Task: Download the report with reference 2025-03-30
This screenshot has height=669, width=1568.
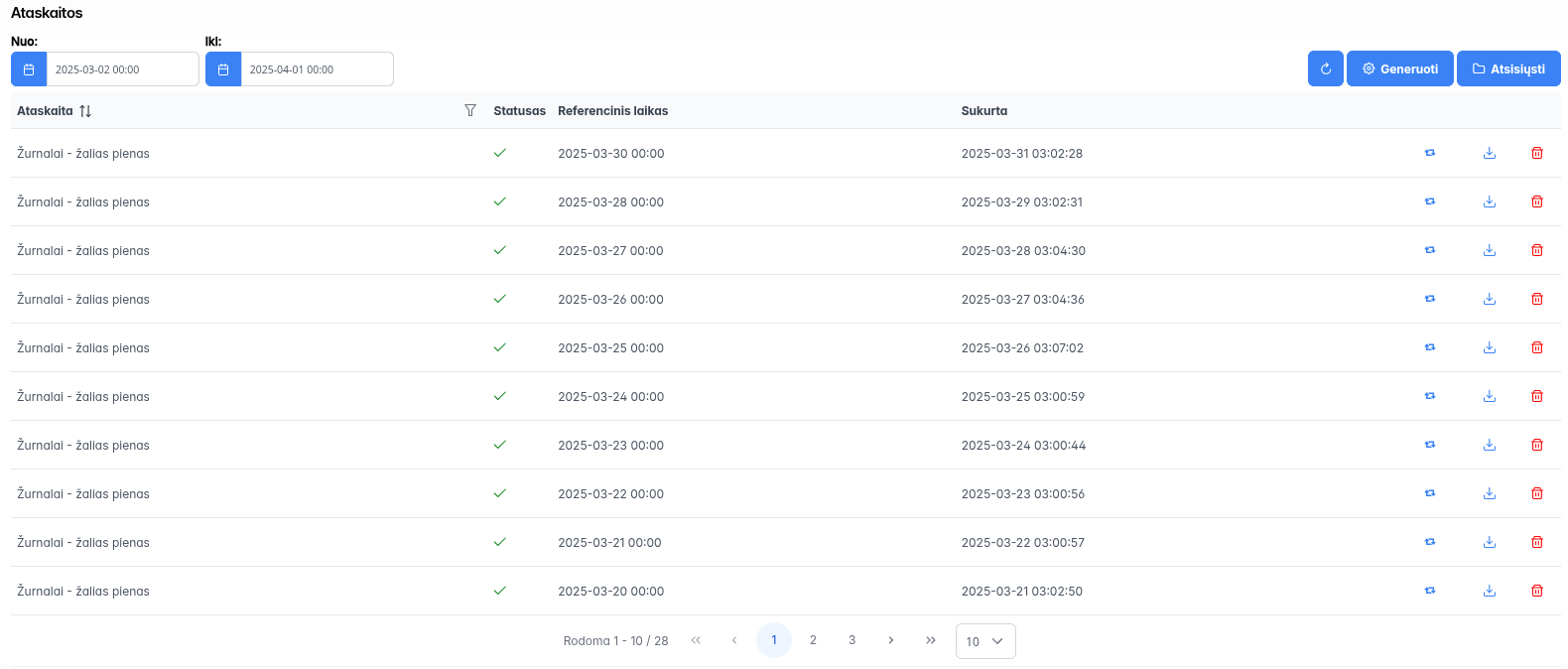Action: click(1489, 153)
